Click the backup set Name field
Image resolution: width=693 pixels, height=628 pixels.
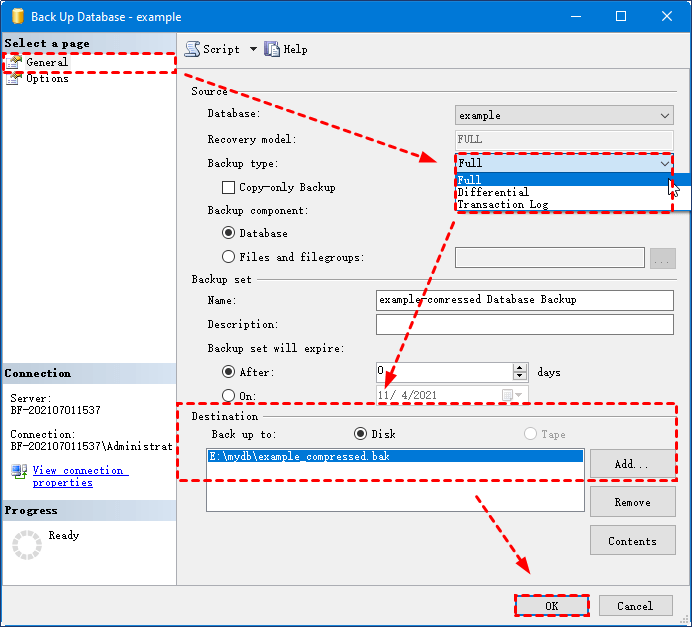tap(525, 300)
